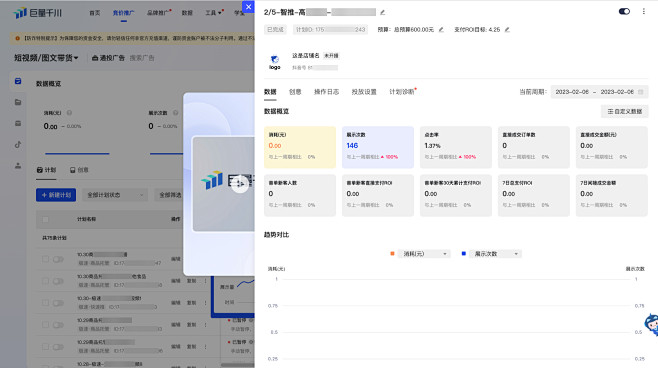Screen dimensions: 658x368
Task: Tick the second 10.30 plan row checkbox
Action: tap(45, 281)
